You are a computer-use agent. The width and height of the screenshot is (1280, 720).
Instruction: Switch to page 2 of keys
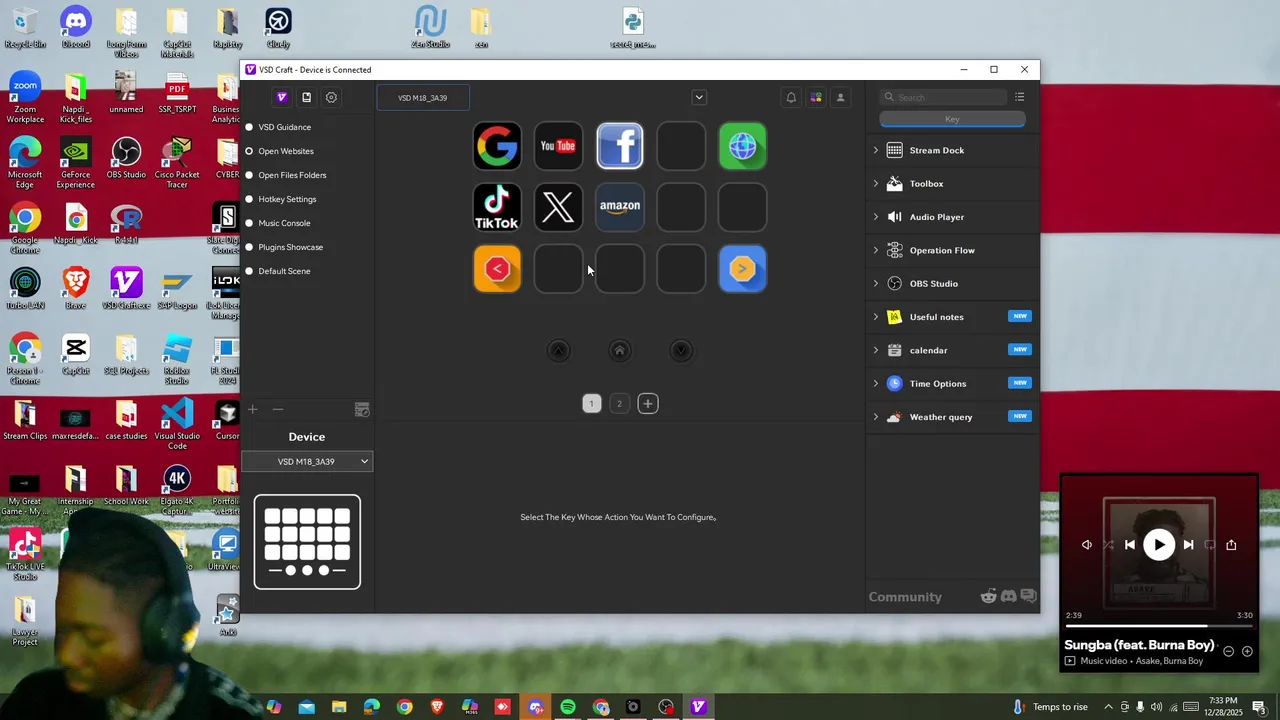(x=619, y=404)
